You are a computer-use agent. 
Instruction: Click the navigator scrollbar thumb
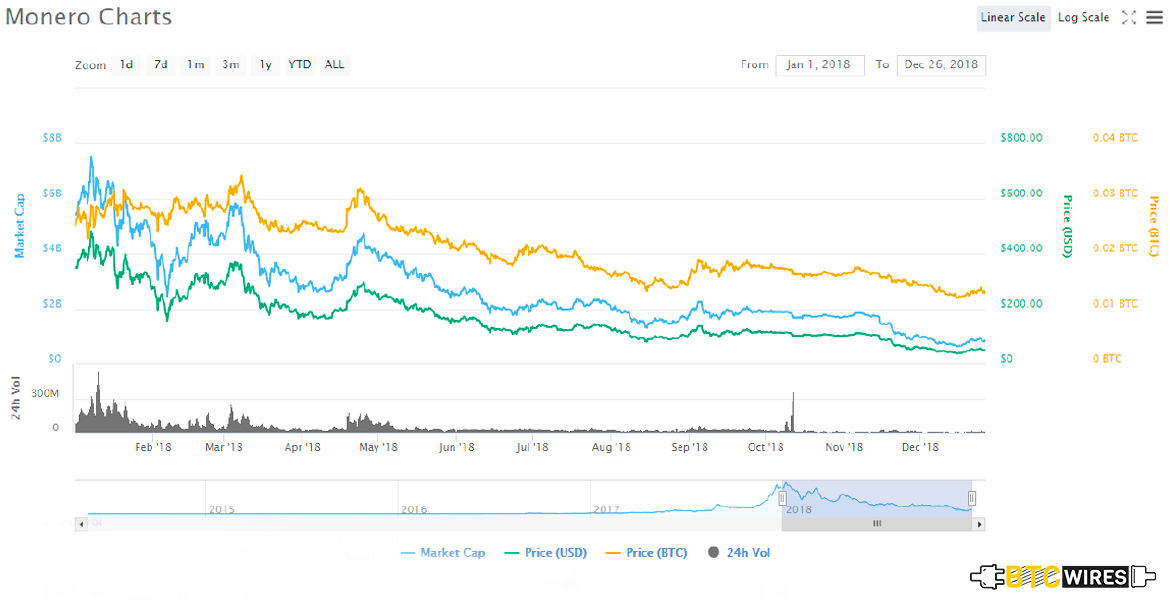[x=877, y=524]
